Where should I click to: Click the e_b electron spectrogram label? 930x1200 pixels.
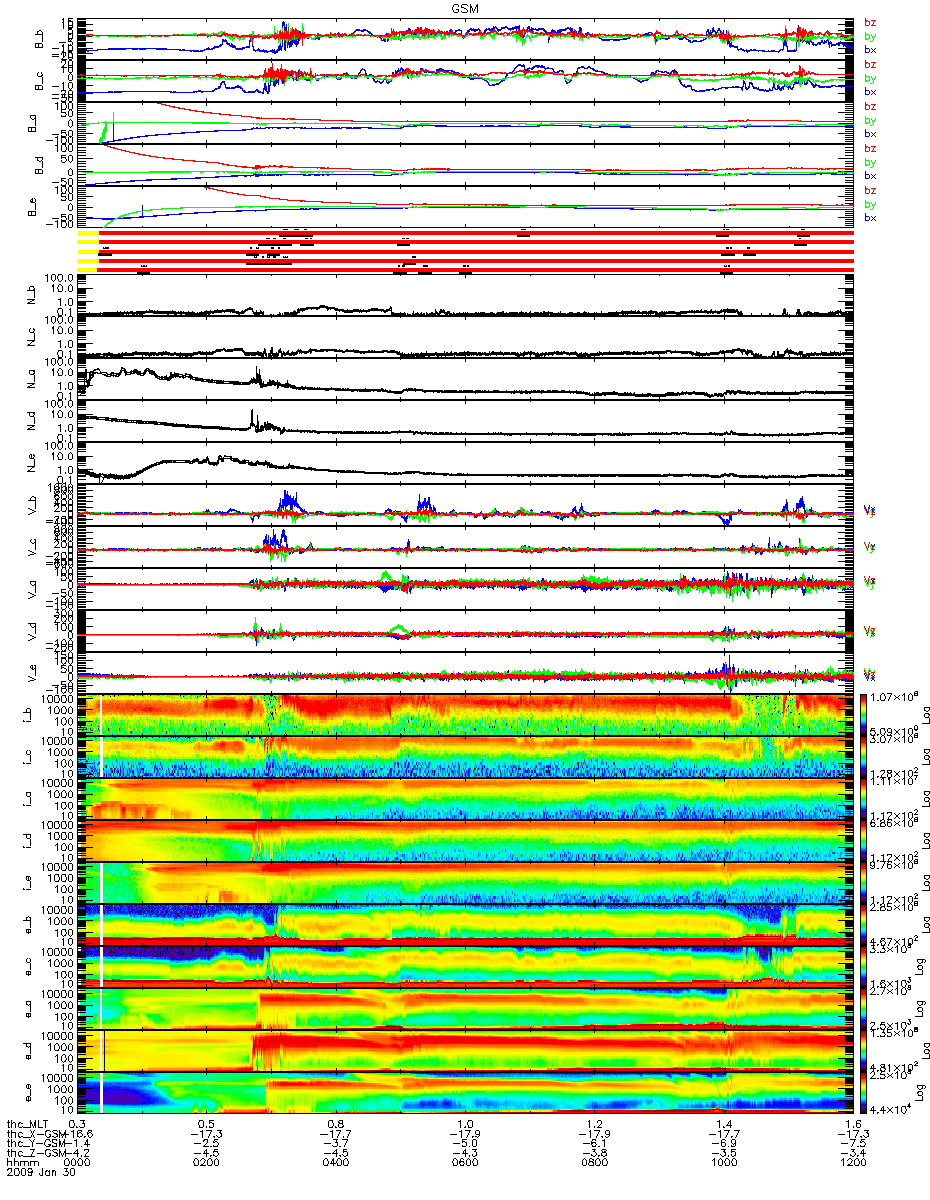click(26, 926)
